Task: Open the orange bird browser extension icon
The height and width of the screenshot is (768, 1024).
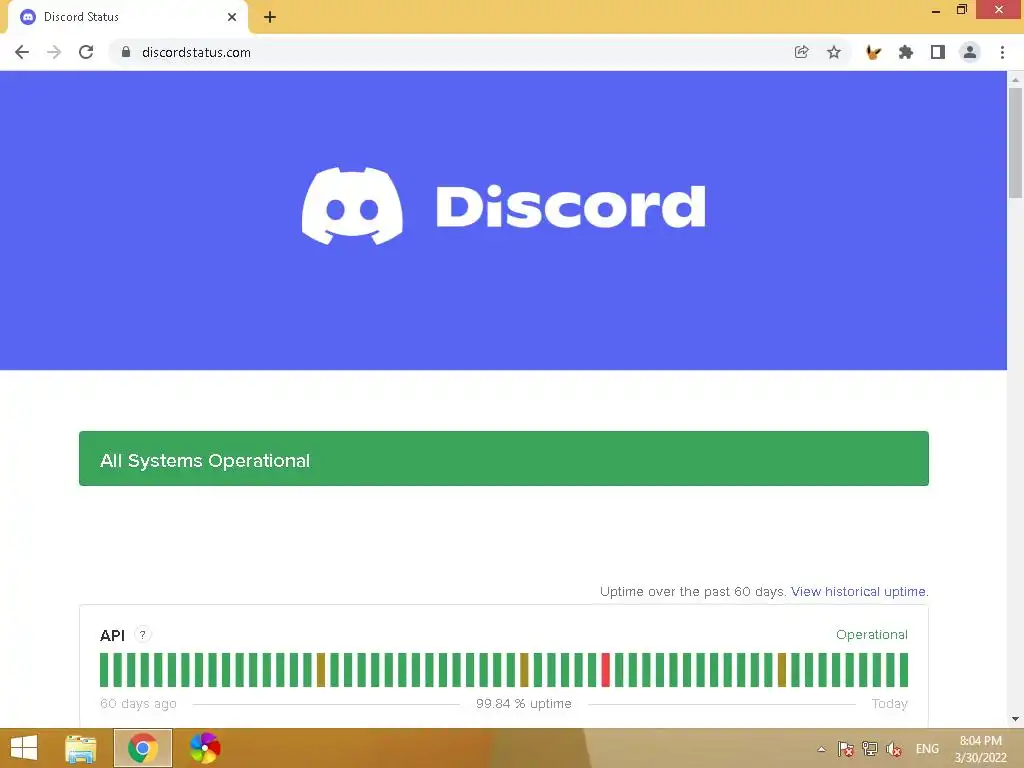Action: pos(873,52)
